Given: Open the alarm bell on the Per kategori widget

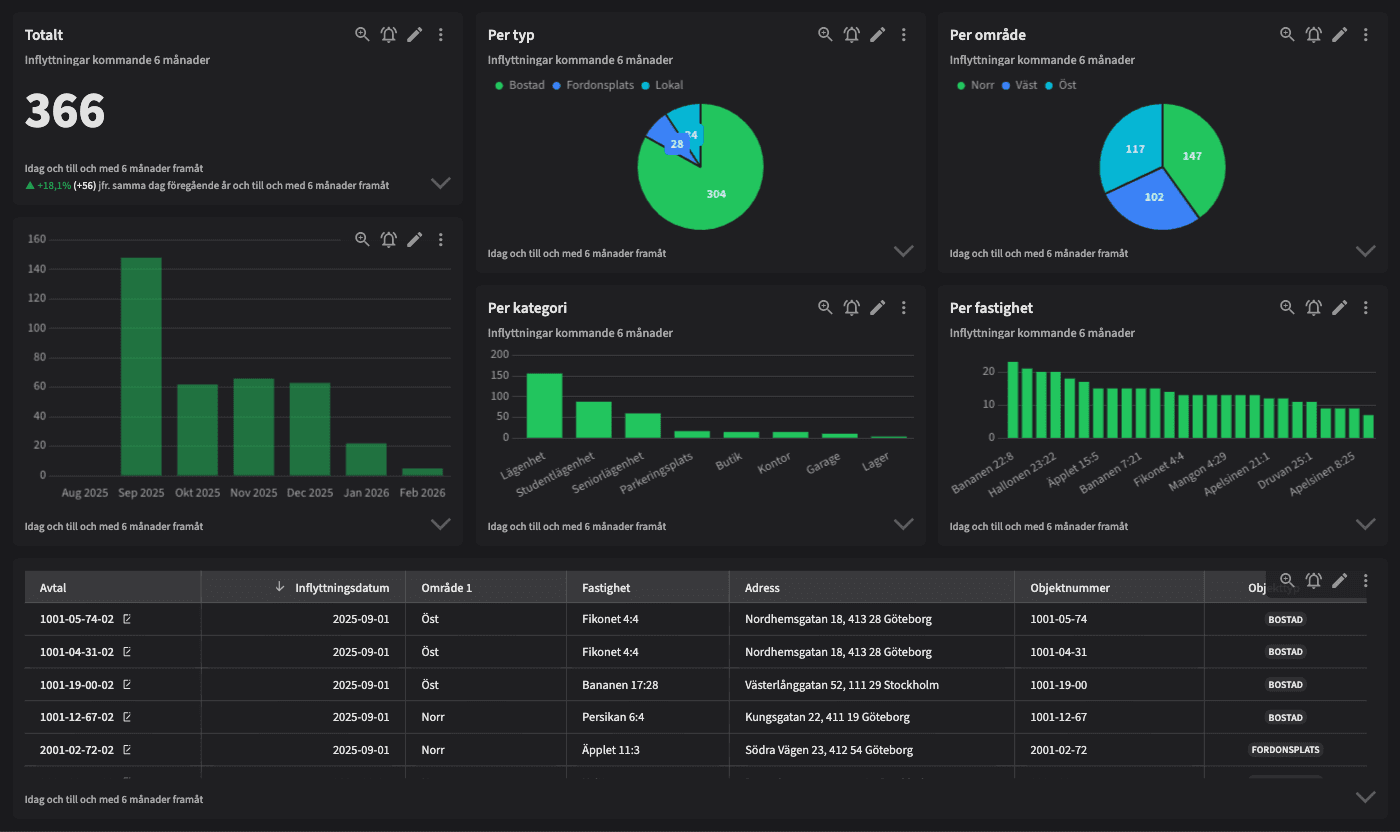Looking at the screenshot, I should click(851, 307).
